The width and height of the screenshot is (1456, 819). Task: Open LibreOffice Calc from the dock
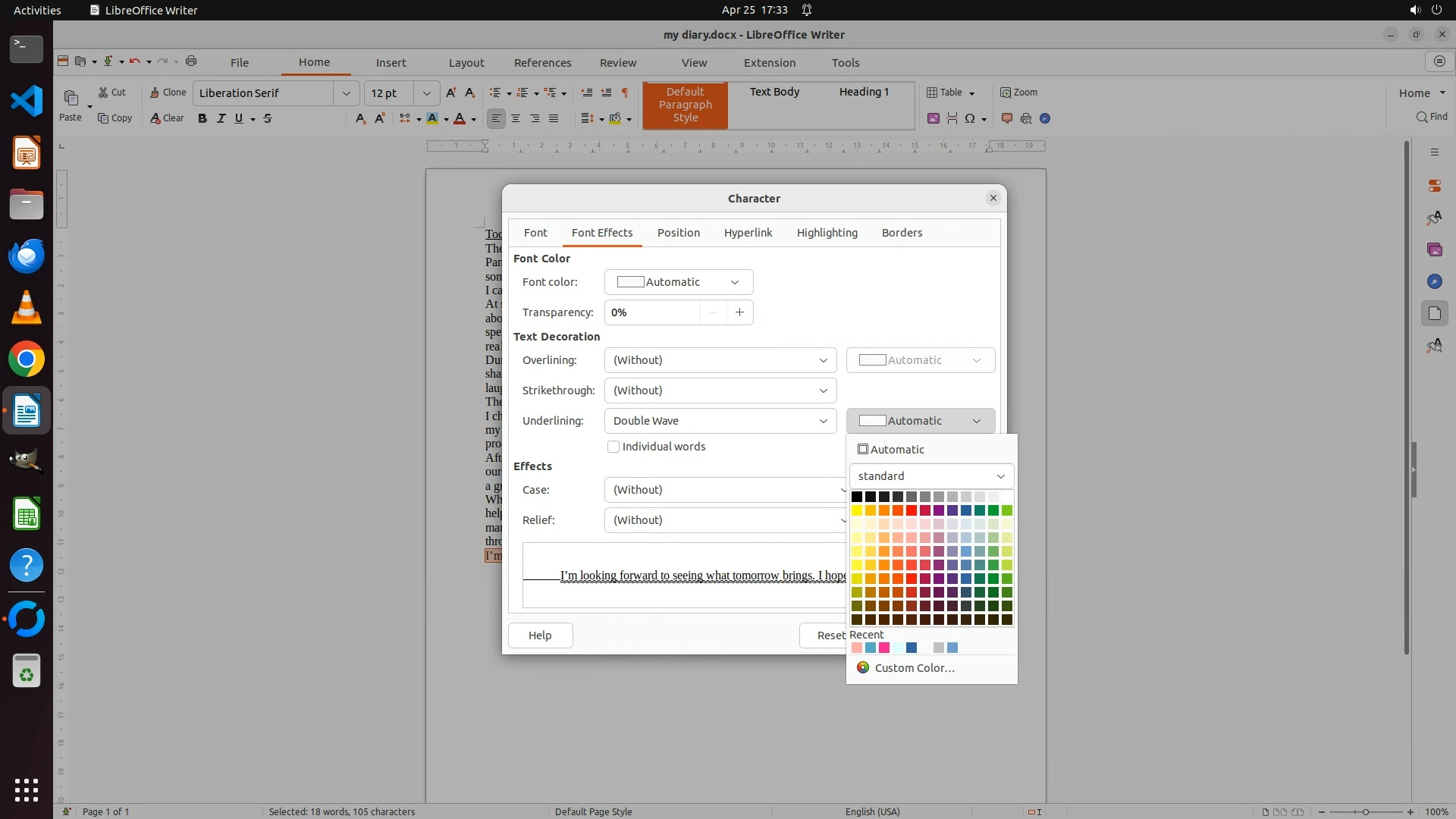click(27, 515)
